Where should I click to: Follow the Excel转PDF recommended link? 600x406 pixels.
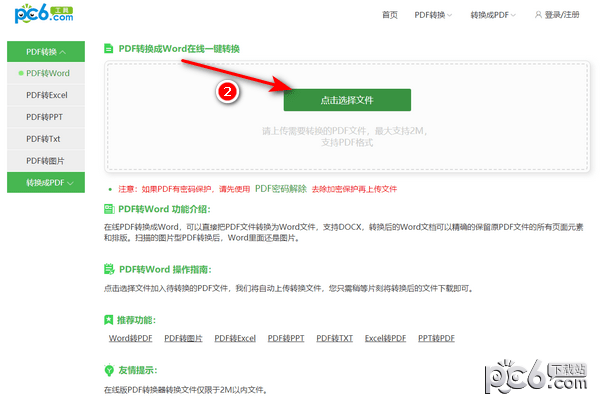[385, 339]
